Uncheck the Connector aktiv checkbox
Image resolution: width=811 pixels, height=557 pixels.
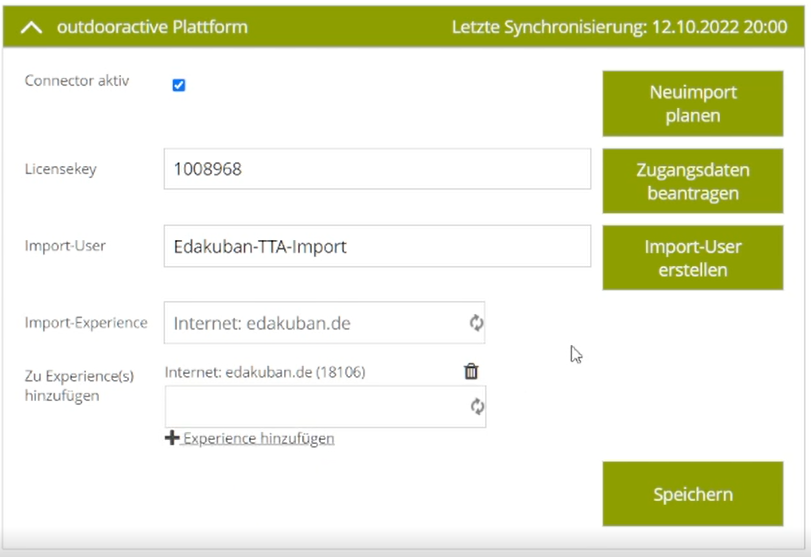point(179,85)
